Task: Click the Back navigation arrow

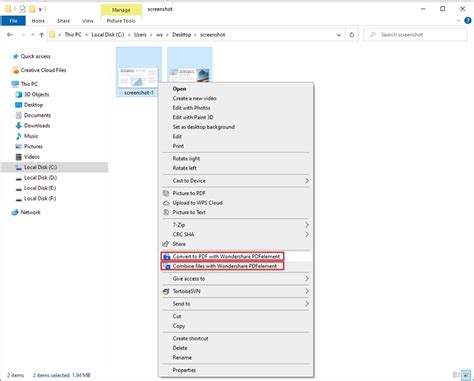Action: 10,35
